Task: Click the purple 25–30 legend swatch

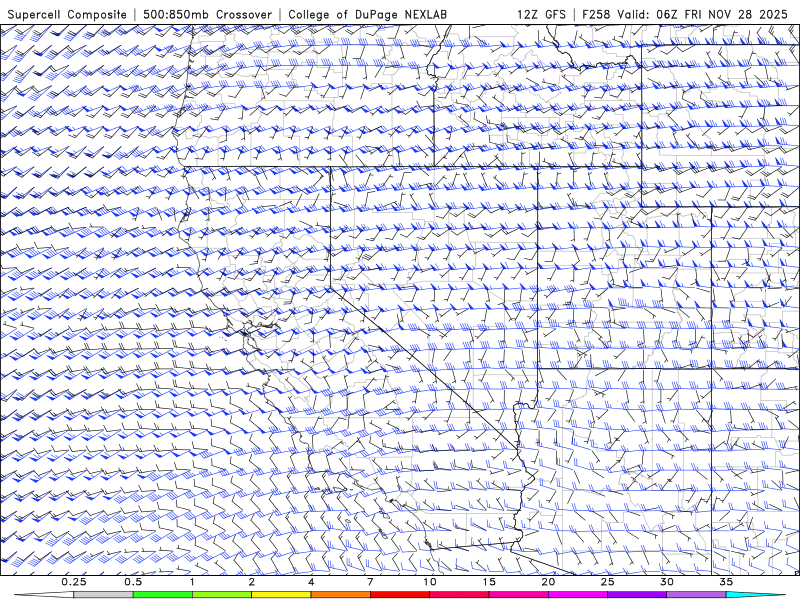Action: [x=637, y=595]
